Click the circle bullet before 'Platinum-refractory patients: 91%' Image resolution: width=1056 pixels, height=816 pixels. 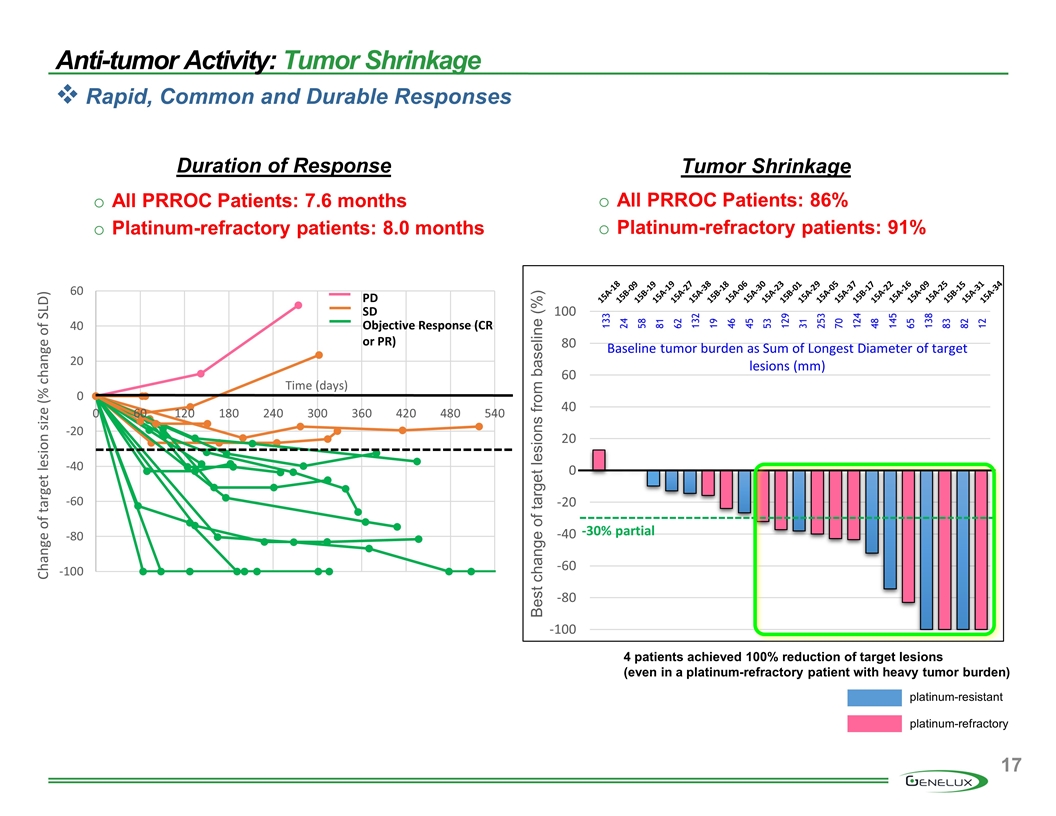tap(604, 229)
